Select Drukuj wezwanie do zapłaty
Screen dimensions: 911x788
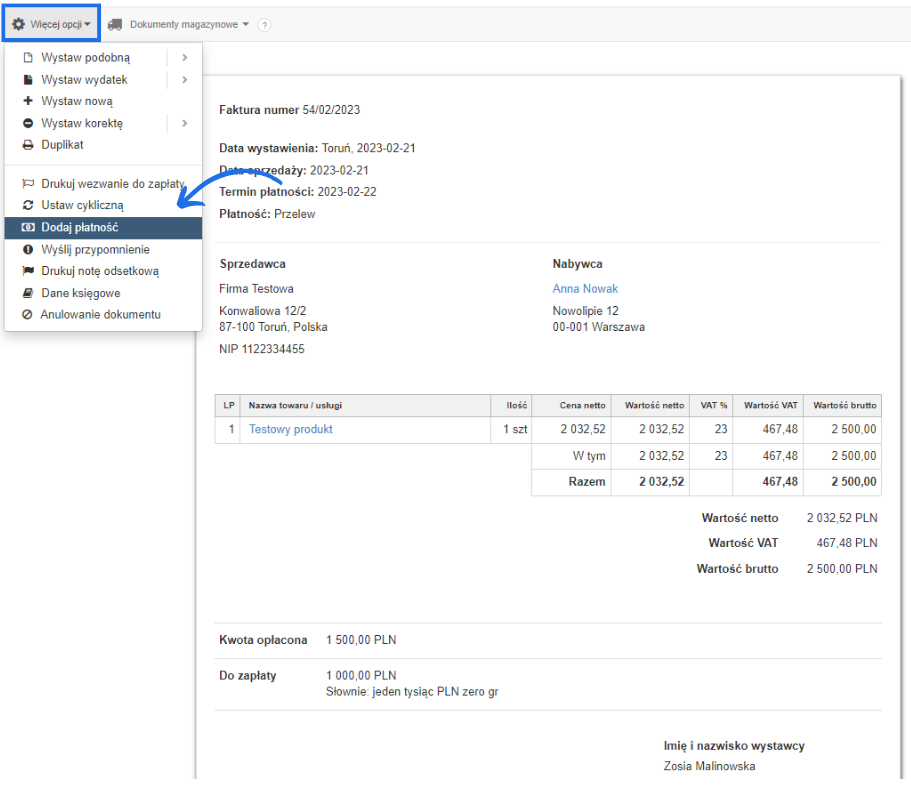(112, 184)
